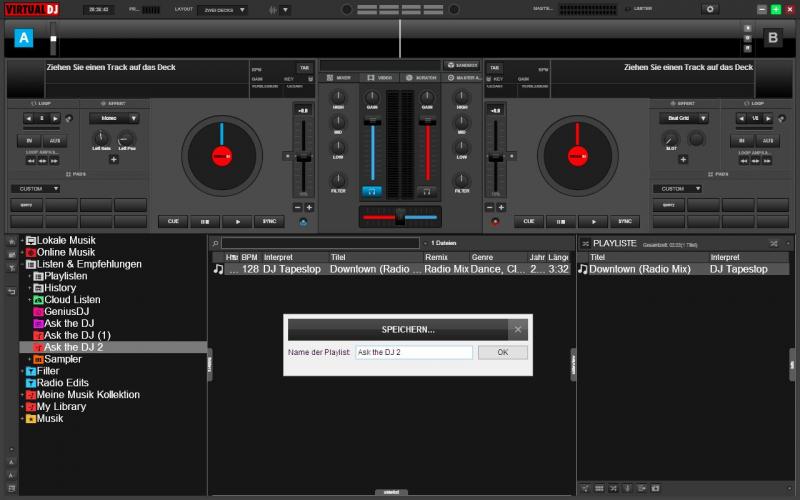Toggle right channel headphone cue button
Image resolution: width=800 pixels, height=500 pixels.
tap(426, 190)
